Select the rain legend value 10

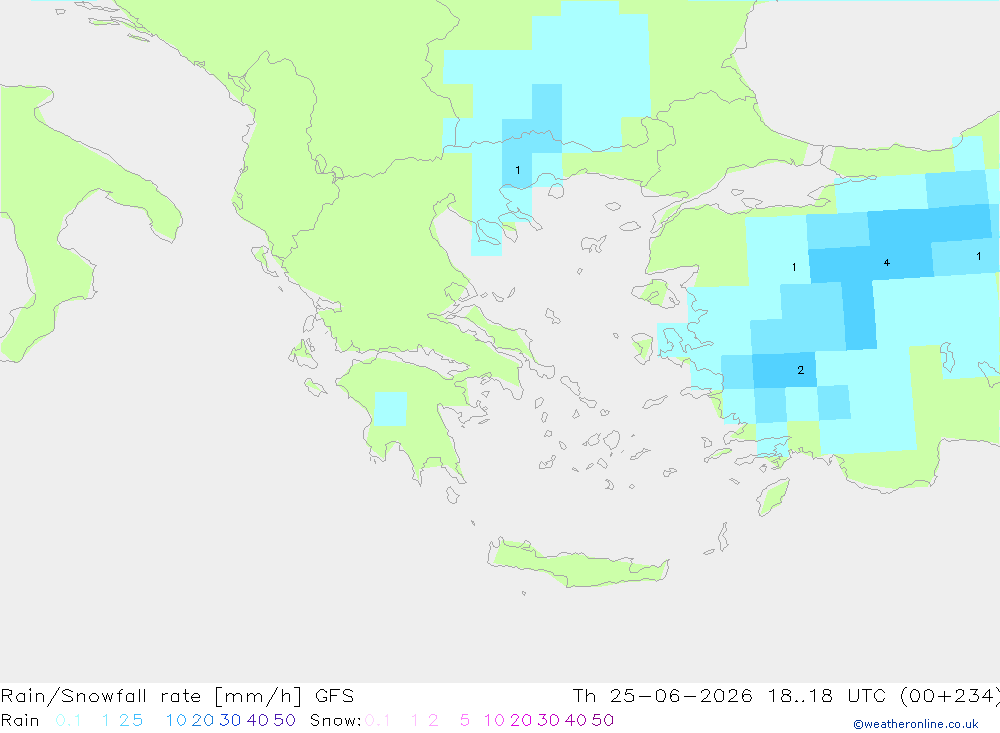pyautogui.click(x=176, y=720)
